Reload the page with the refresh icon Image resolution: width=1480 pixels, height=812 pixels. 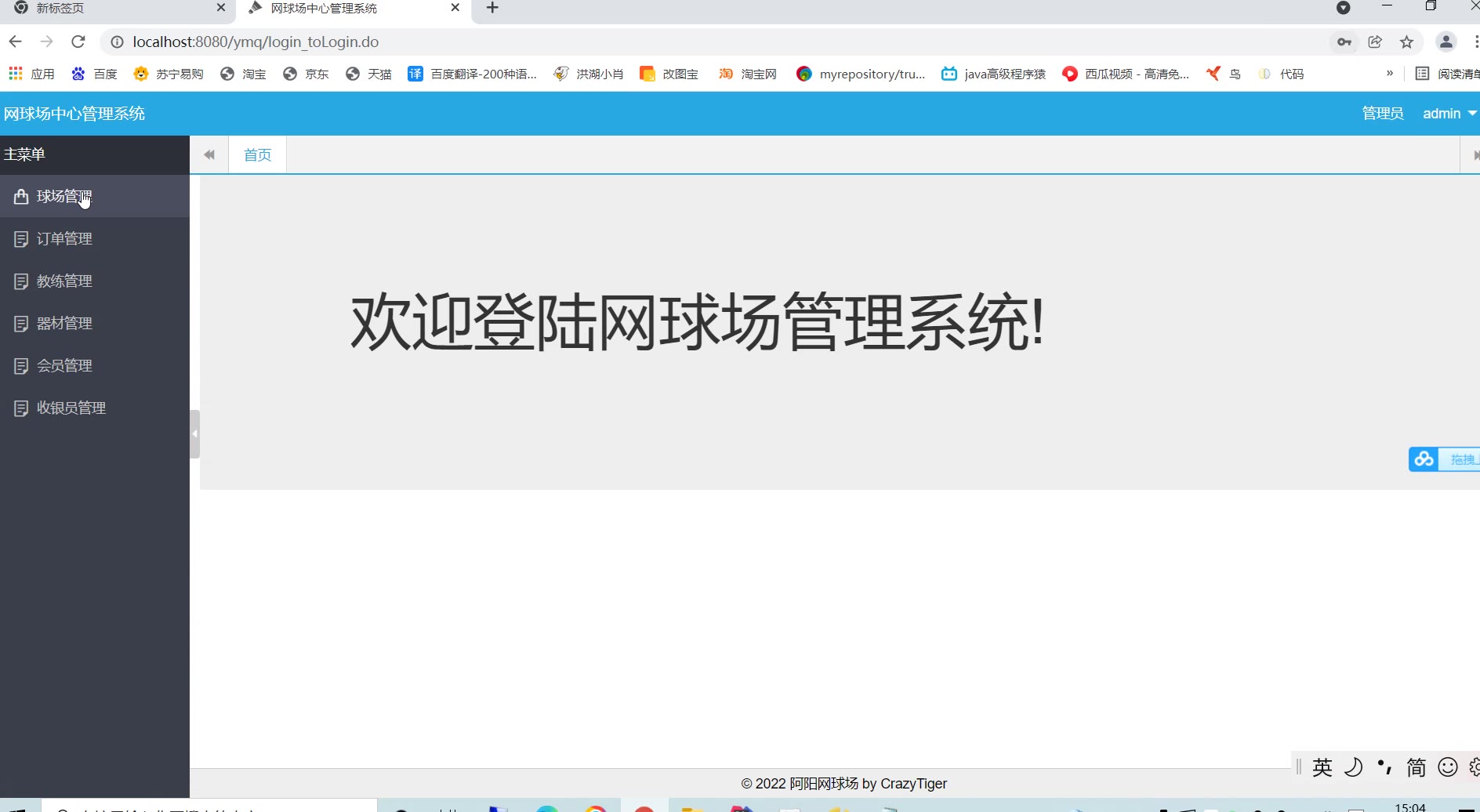pyautogui.click(x=78, y=42)
